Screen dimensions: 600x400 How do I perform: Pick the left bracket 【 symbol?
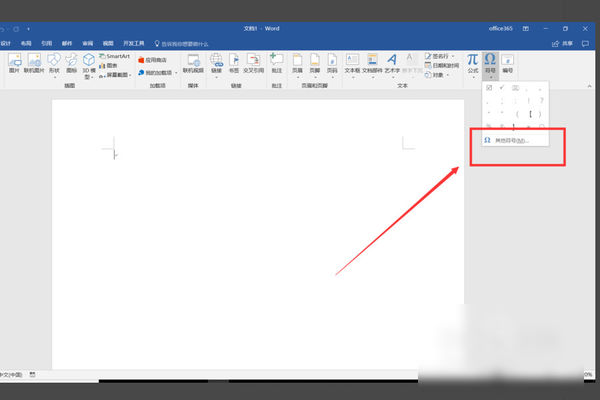coord(530,114)
